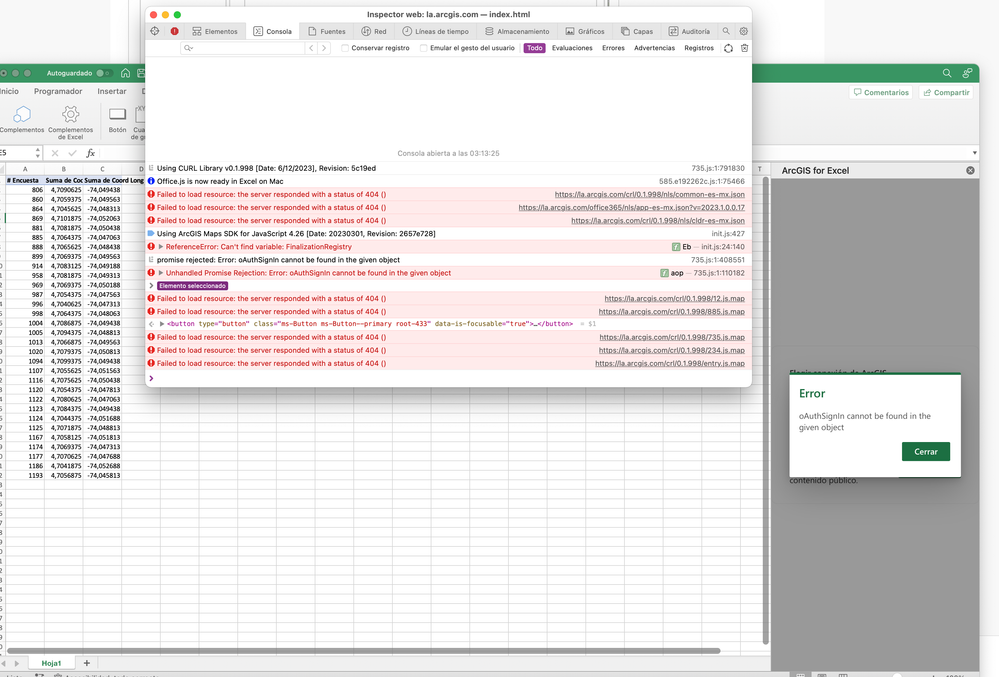Click Cerrar in the Error dialog
Image resolution: width=999 pixels, height=677 pixels.
click(926, 452)
